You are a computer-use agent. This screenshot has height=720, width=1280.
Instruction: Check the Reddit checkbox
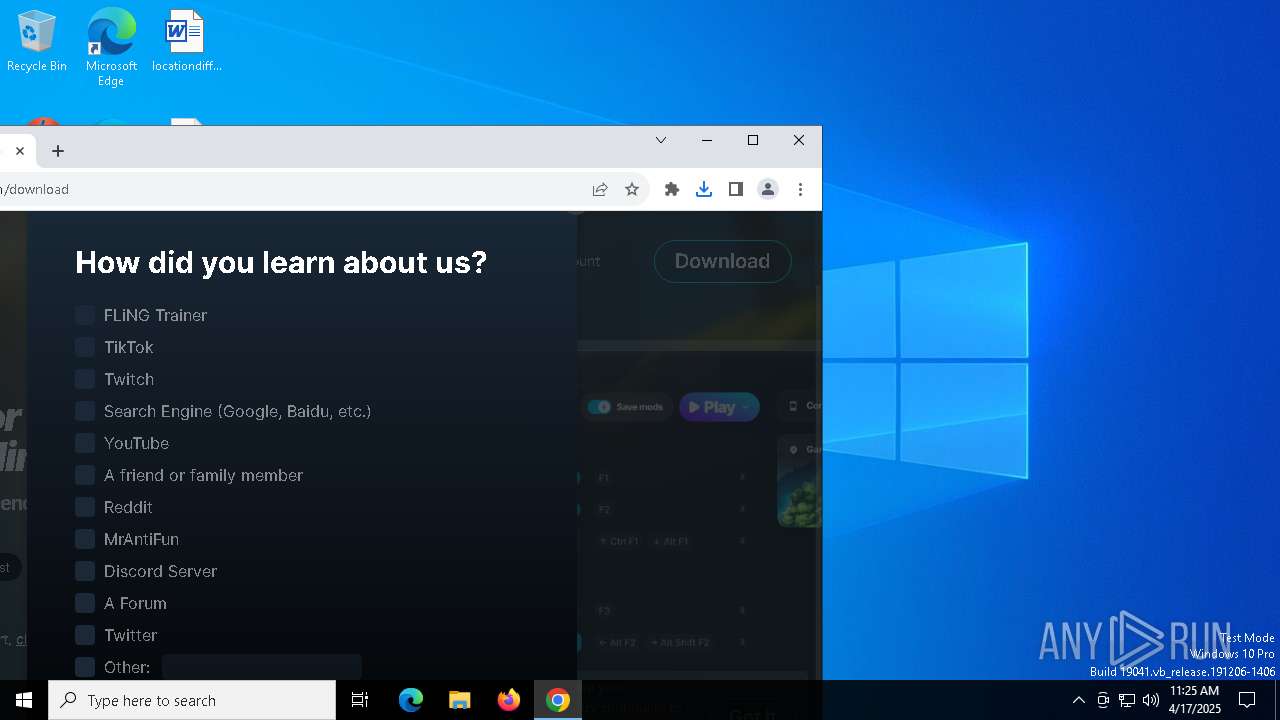tap(85, 507)
